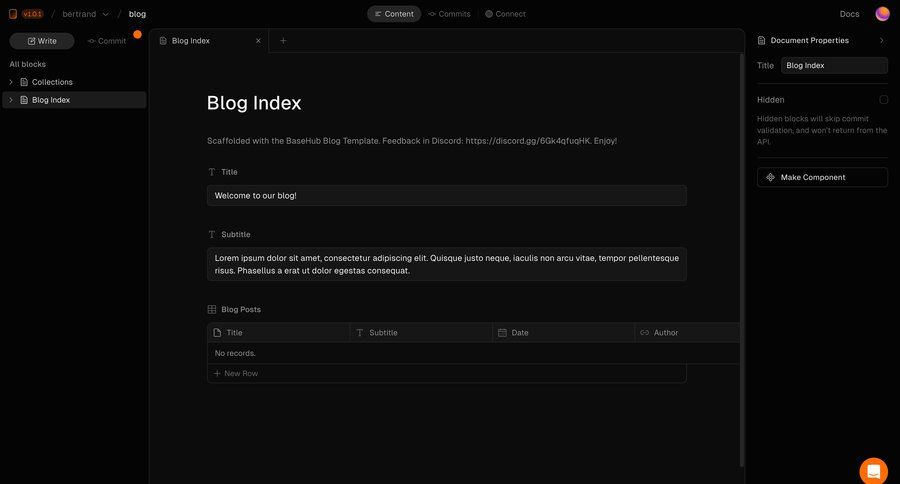Expand the Blog Index tree item
The width and height of the screenshot is (900, 484).
[x=11, y=100]
